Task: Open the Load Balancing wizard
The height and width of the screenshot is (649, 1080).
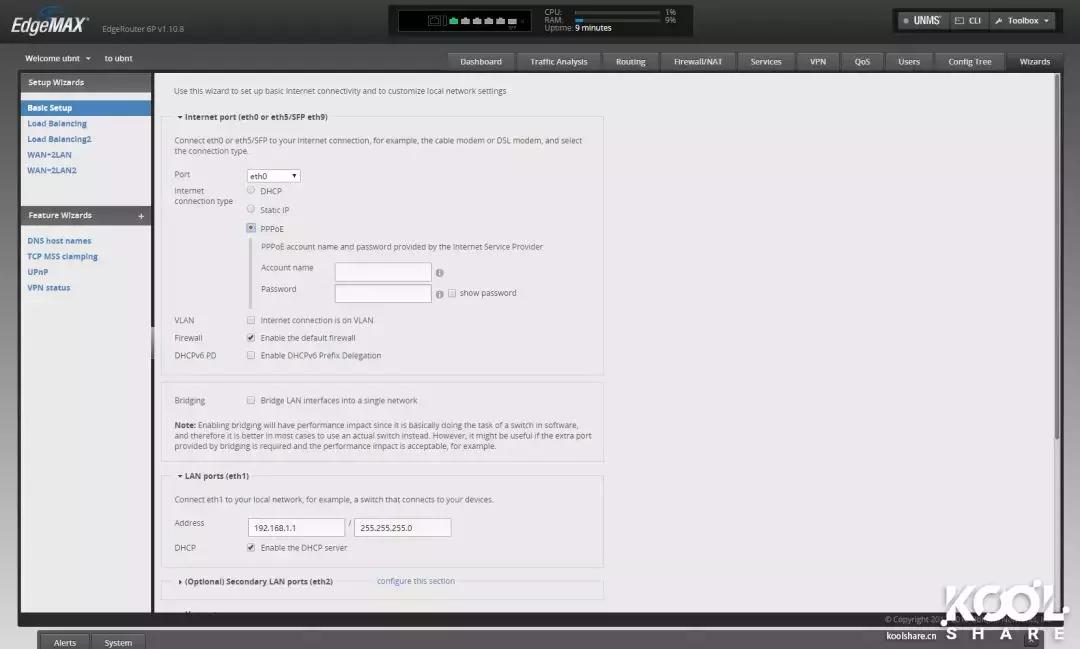Action: tap(57, 124)
